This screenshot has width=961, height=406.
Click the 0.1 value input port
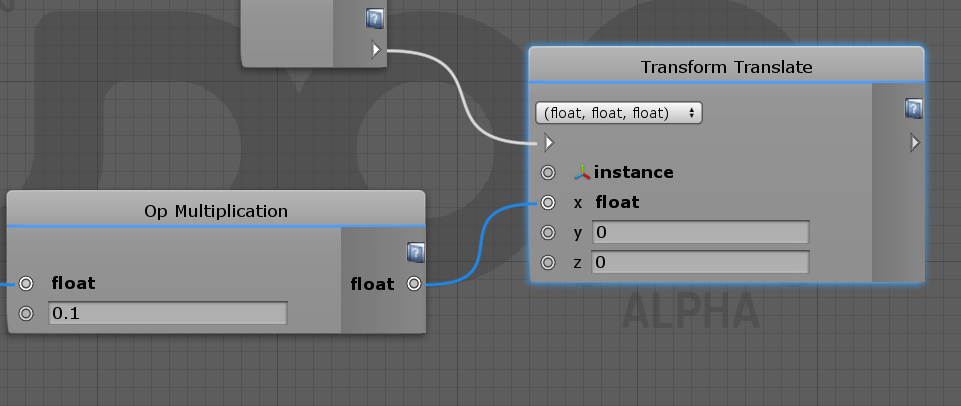pos(26,313)
